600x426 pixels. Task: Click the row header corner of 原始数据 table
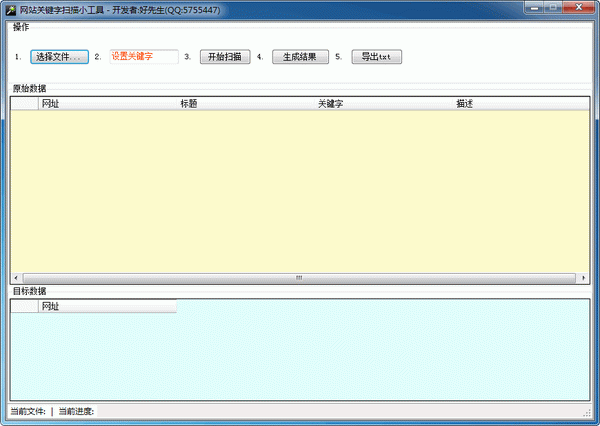24,104
